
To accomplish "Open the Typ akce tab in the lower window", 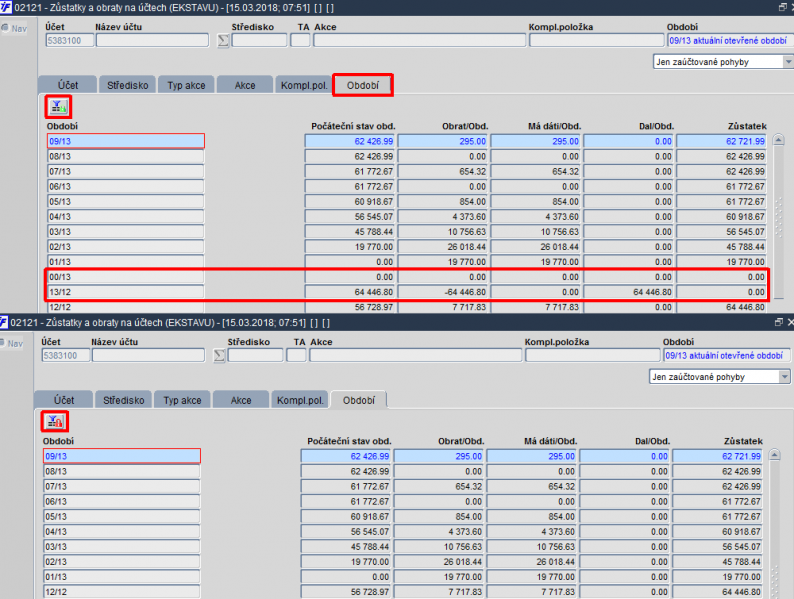I will 182,400.
